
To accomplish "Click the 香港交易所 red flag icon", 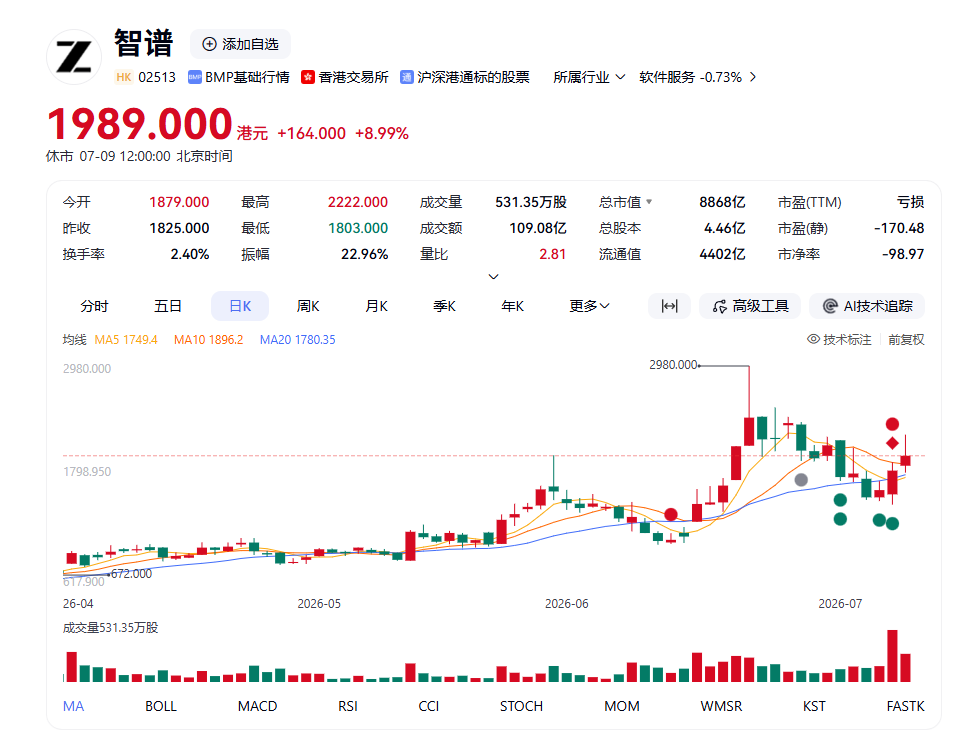I will (308, 77).
